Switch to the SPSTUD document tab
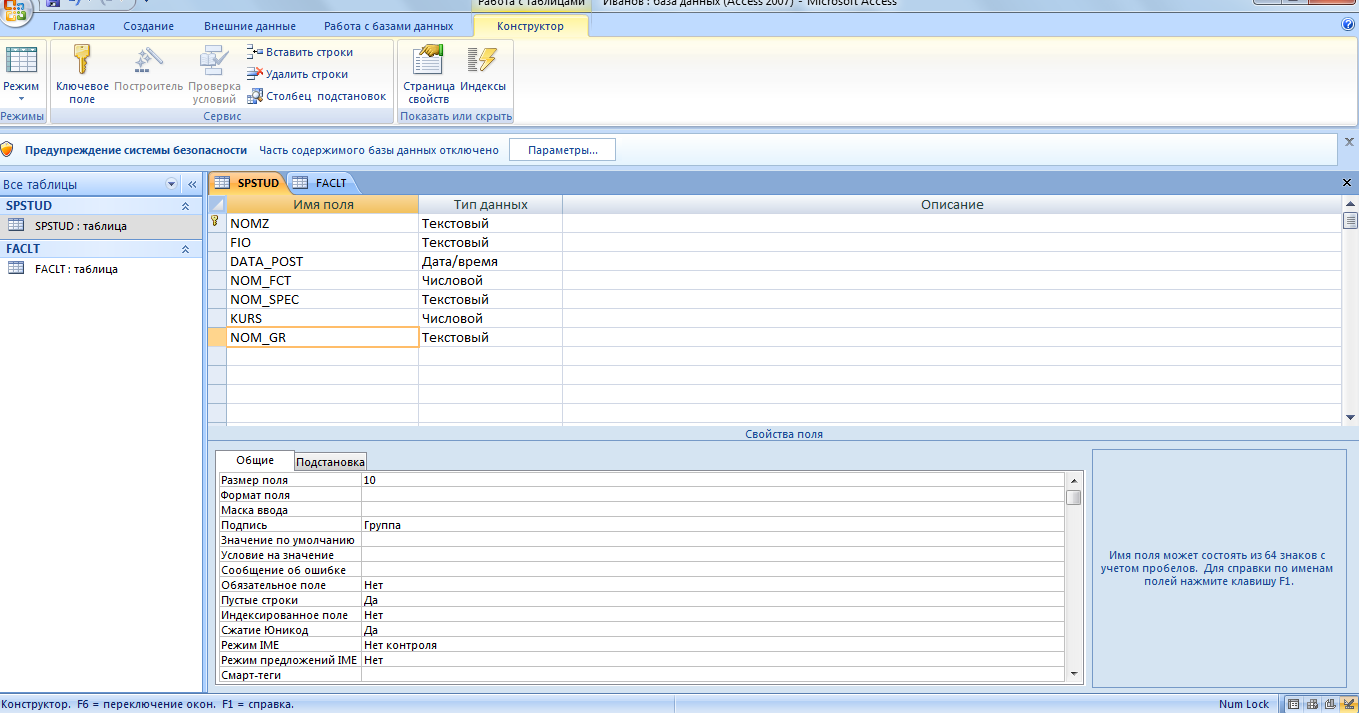 click(x=247, y=183)
